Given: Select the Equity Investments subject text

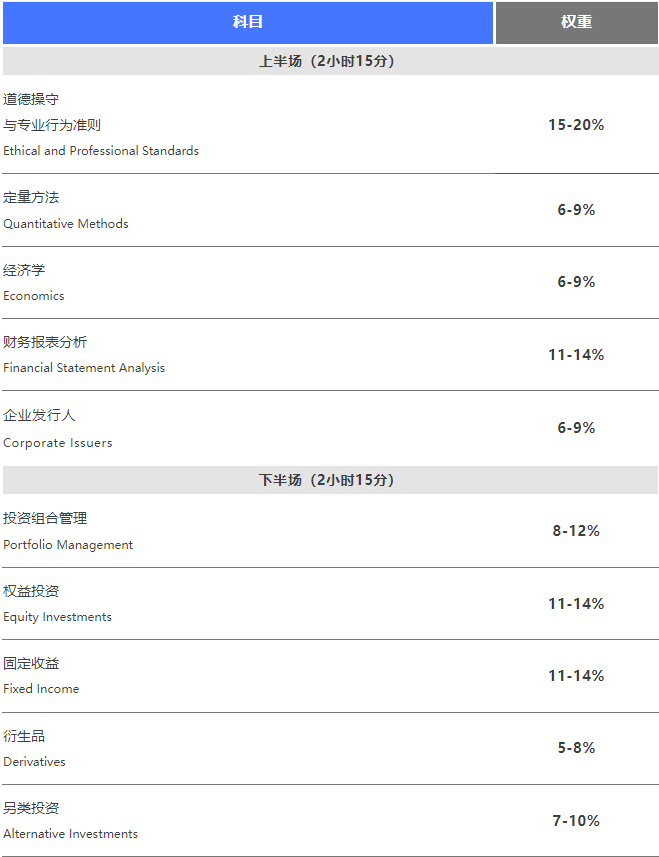Looking at the screenshot, I should (x=57, y=617).
